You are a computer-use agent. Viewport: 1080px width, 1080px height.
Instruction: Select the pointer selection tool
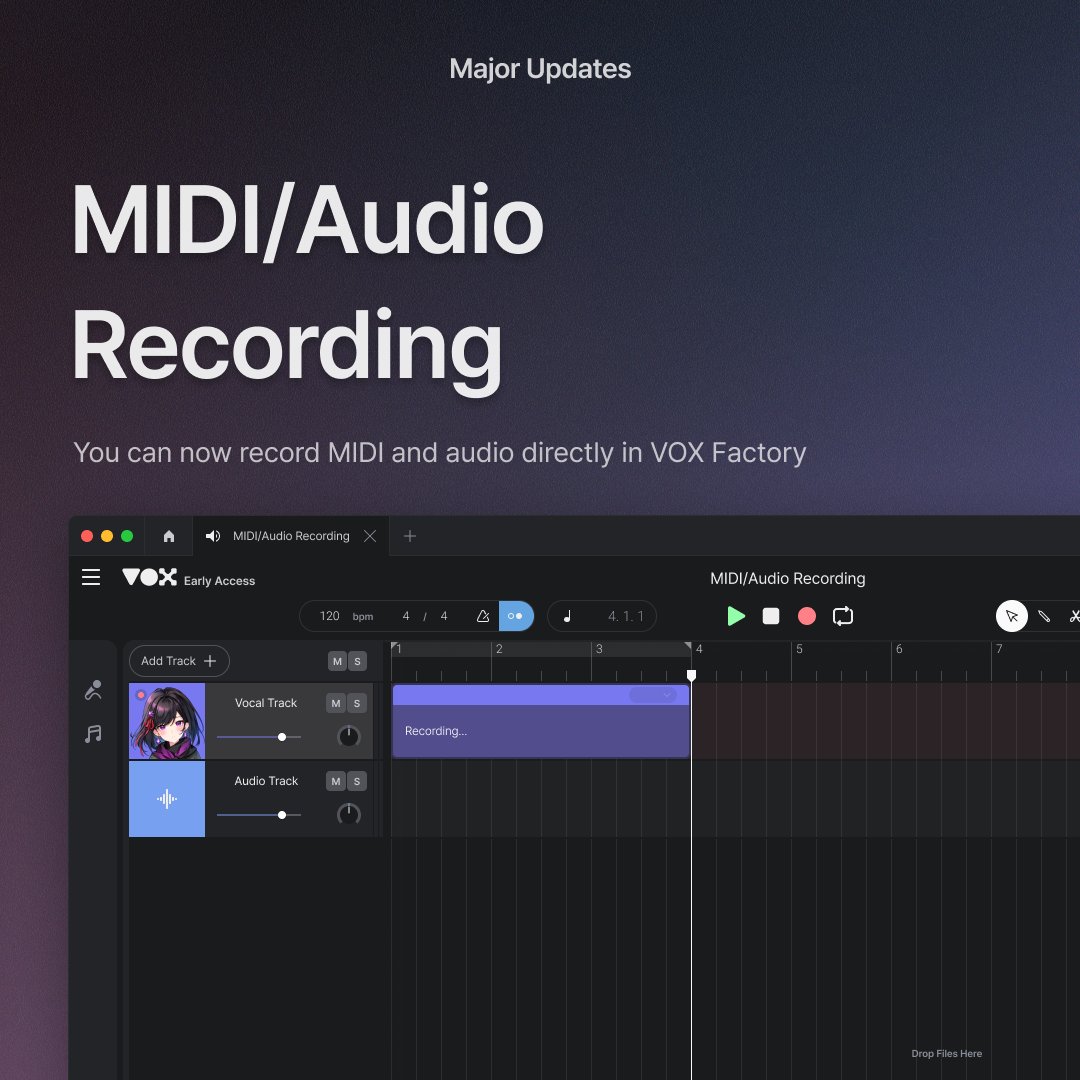tap(1011, 616)
